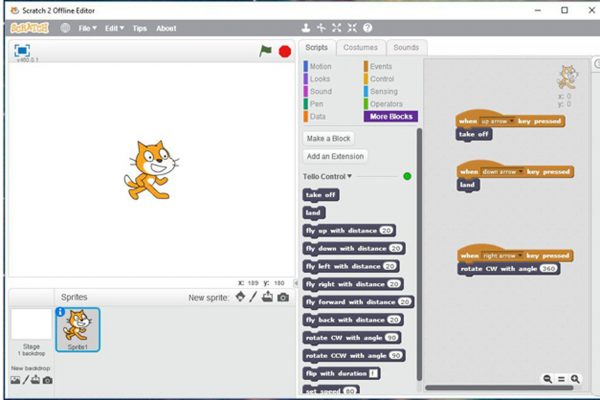Select the Pen block category
Viewport: 600px width, 400px height.
(314, 104)
